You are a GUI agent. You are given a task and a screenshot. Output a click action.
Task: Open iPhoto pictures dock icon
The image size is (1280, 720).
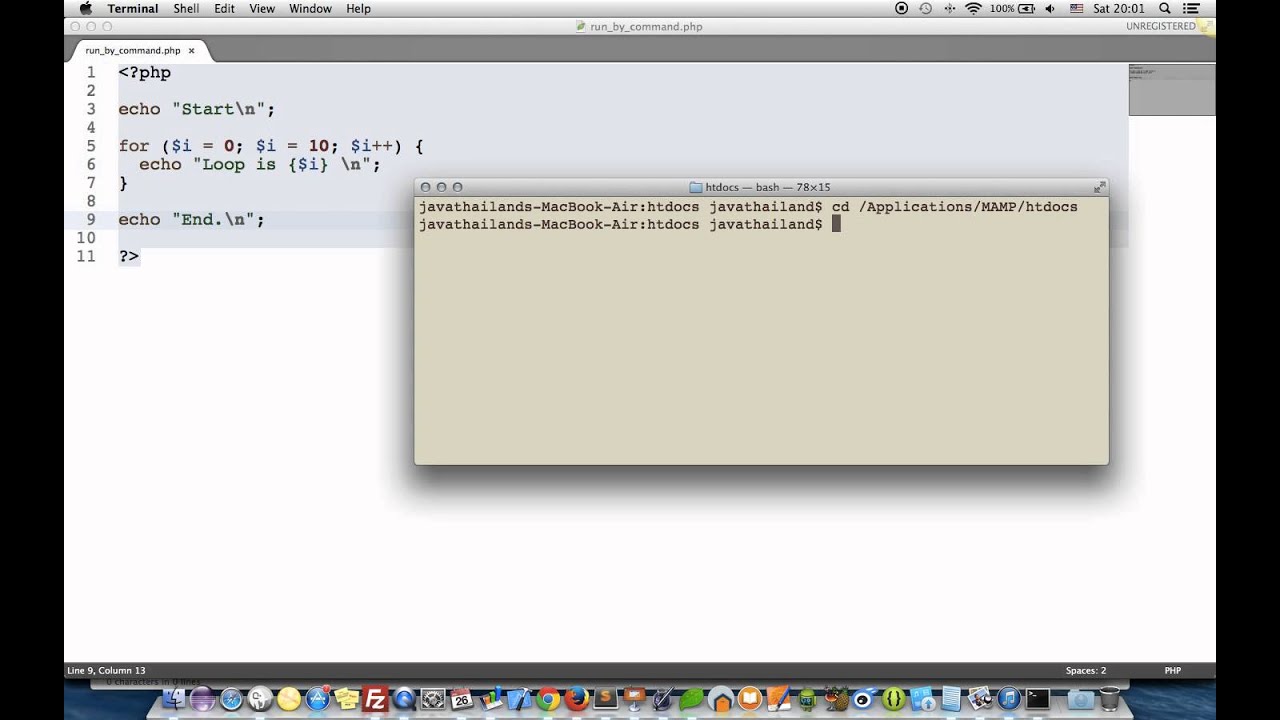coord(980,699)
